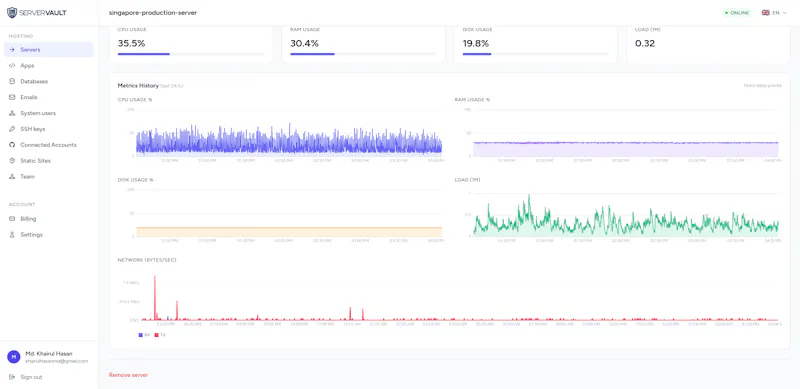Image resolution: width=800 pixels, height=389 pixels.
Task: Click the Static Sites icon
Action: (x=12, y=160)
